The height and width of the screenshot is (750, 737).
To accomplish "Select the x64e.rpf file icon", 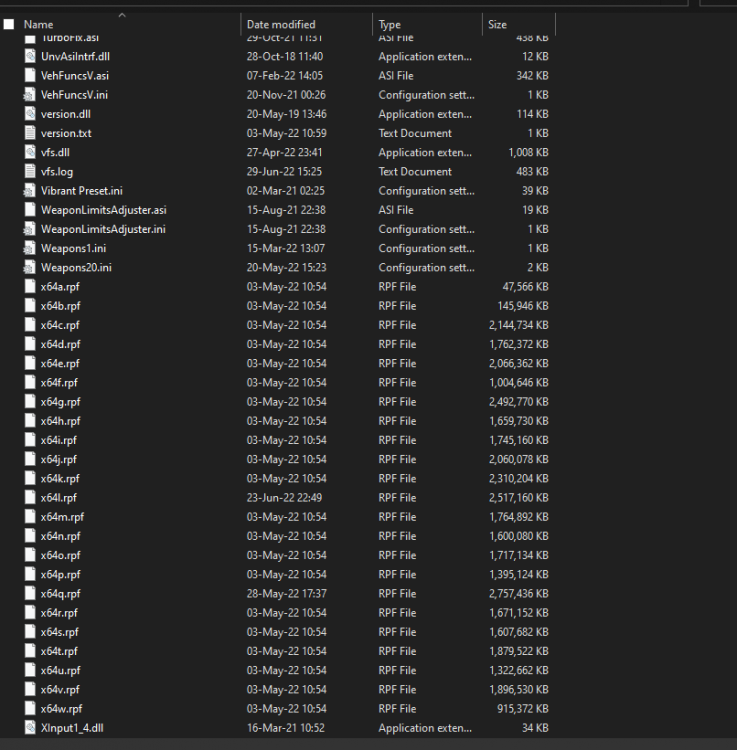I will 30,363.
